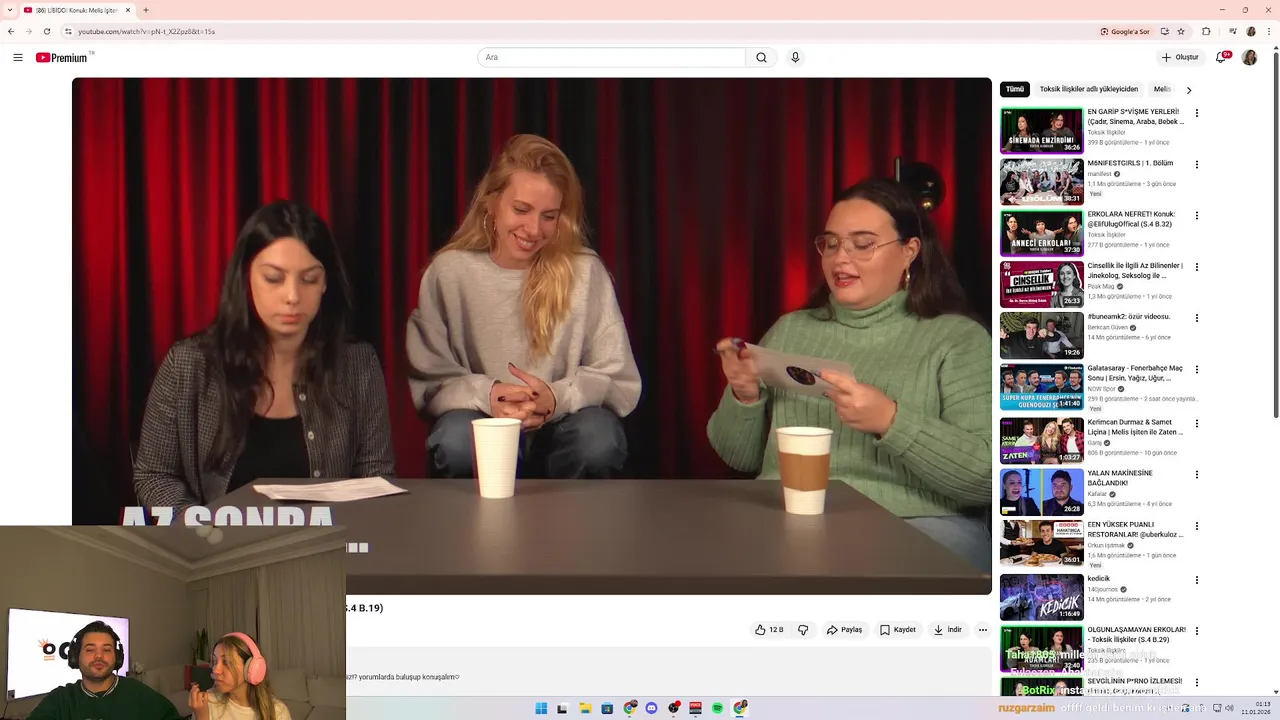Open EN GARİP S*VİŞME YERLERİ video title

[x=1136, y=117]
